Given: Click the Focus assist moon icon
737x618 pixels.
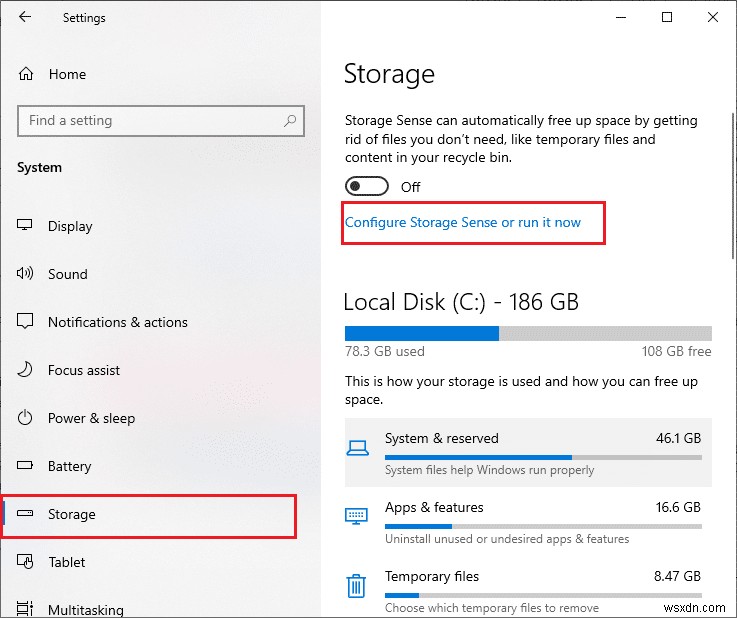Looking at the screenshot, I should 27,370.
